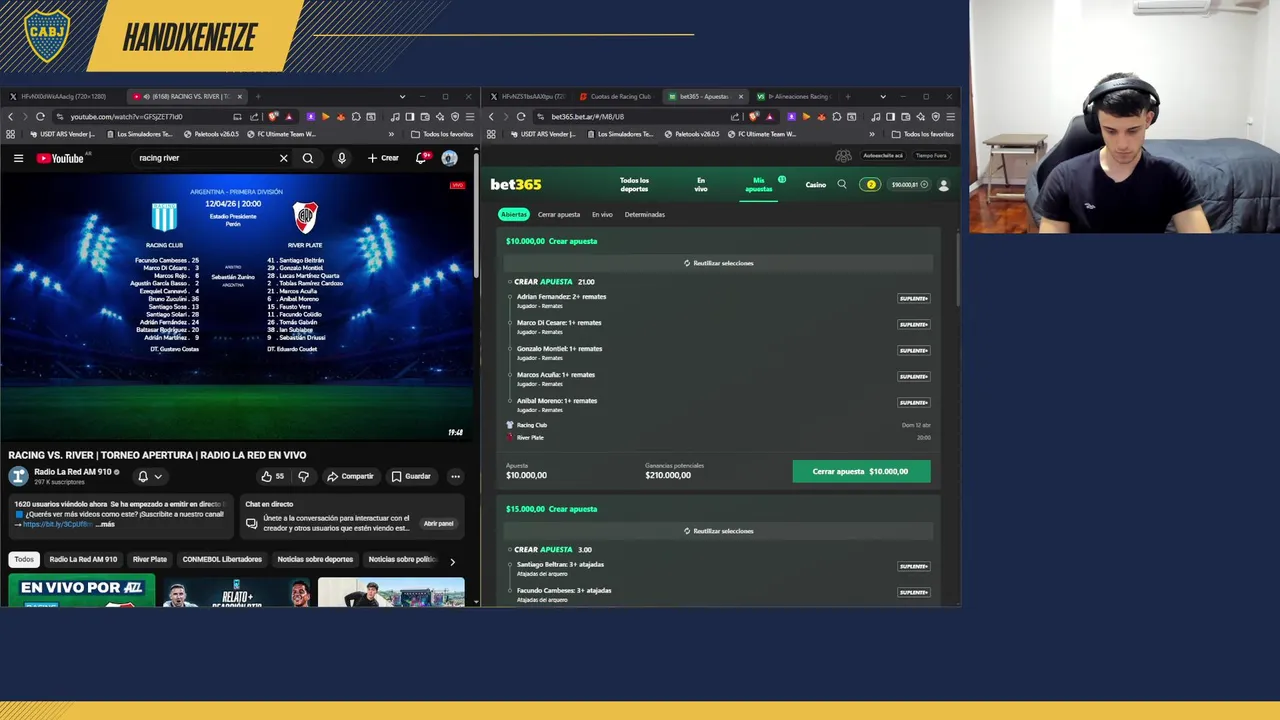Select the 'River Plate' topic chip
Screen dimensions: 1280x720
click(150, 559)
